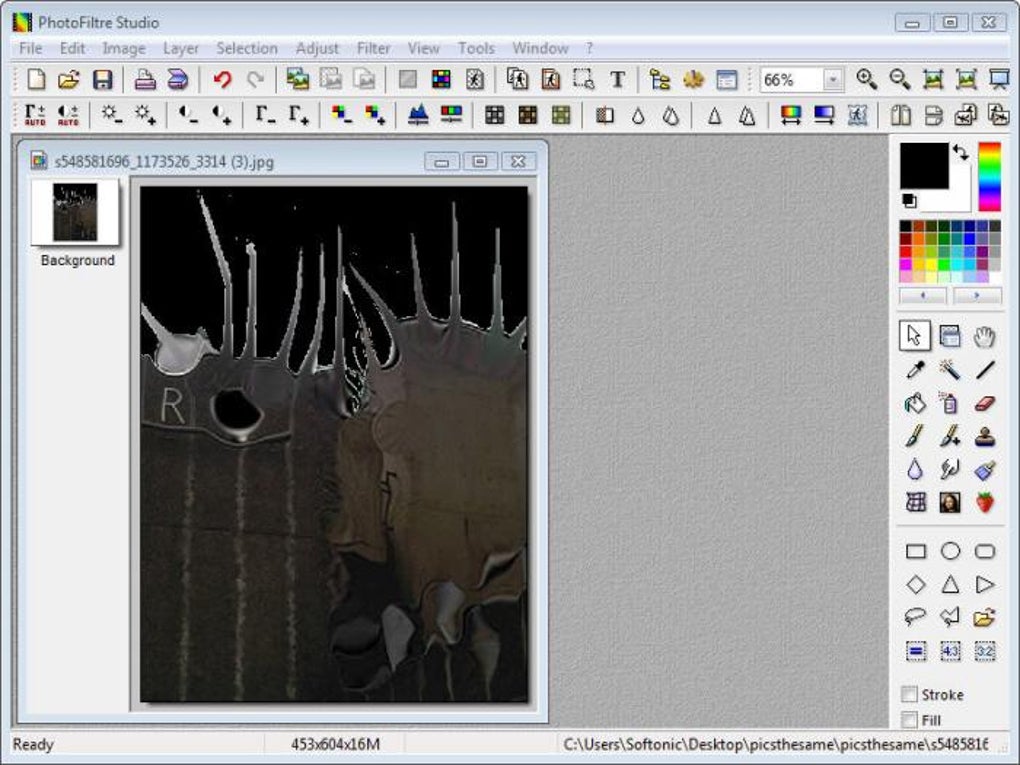The image size is (1020, 765).
Task: Expand the 66% zoom dropdown
Action: coord(832,80)
